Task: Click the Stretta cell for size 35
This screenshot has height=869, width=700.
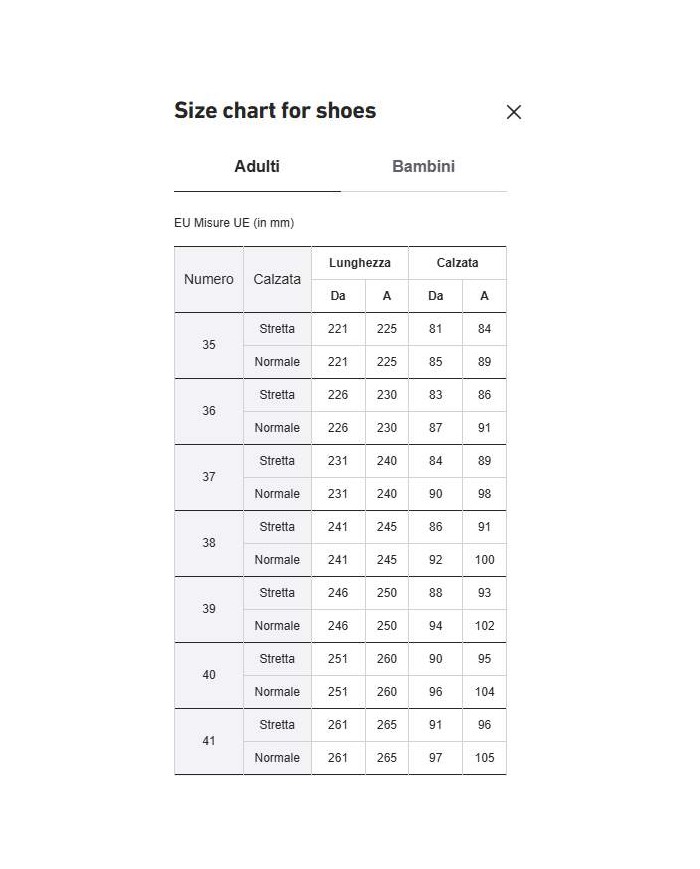Action: click(277, 329)
